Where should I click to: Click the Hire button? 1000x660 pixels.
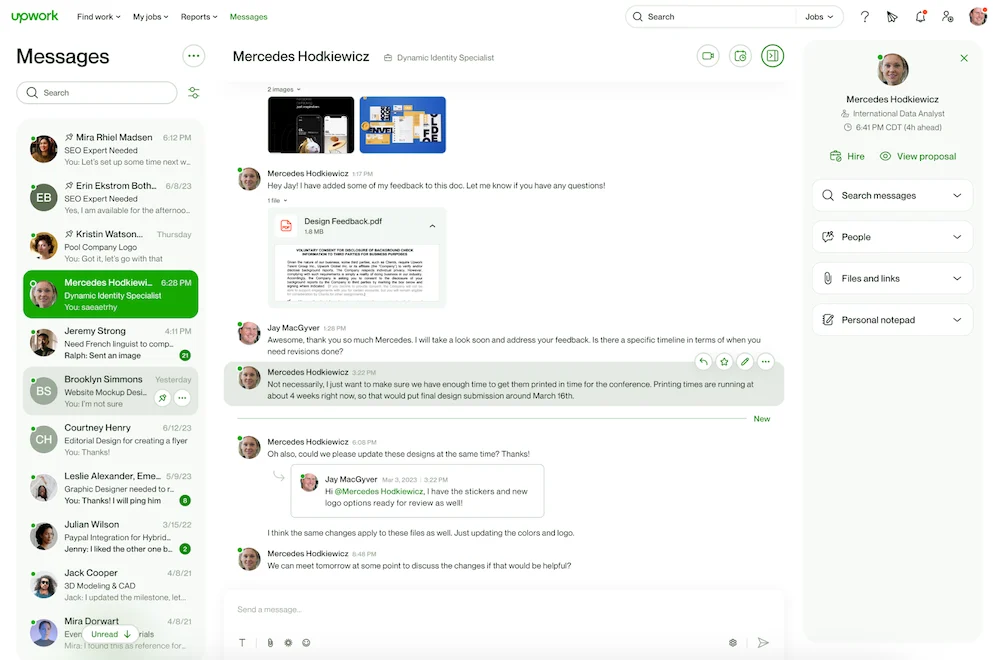(x=847, y=156)
